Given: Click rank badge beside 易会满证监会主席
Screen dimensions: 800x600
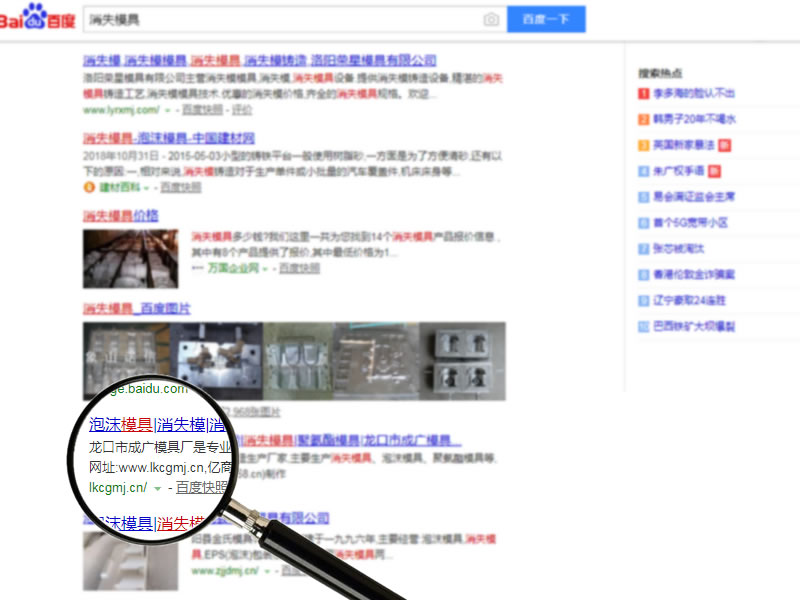Looking at the screenshot, I should [x=643, y=197].
